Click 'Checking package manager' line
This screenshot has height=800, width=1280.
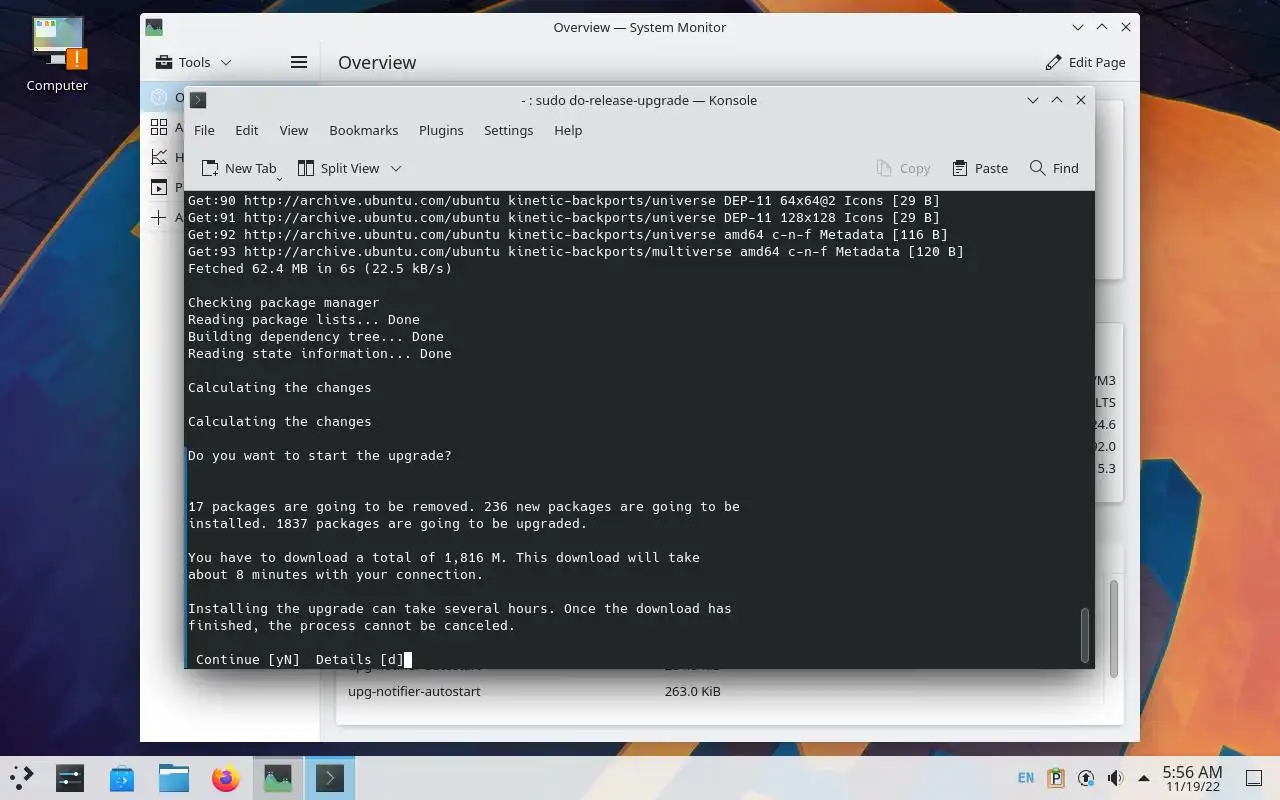[x=284, y=302]
